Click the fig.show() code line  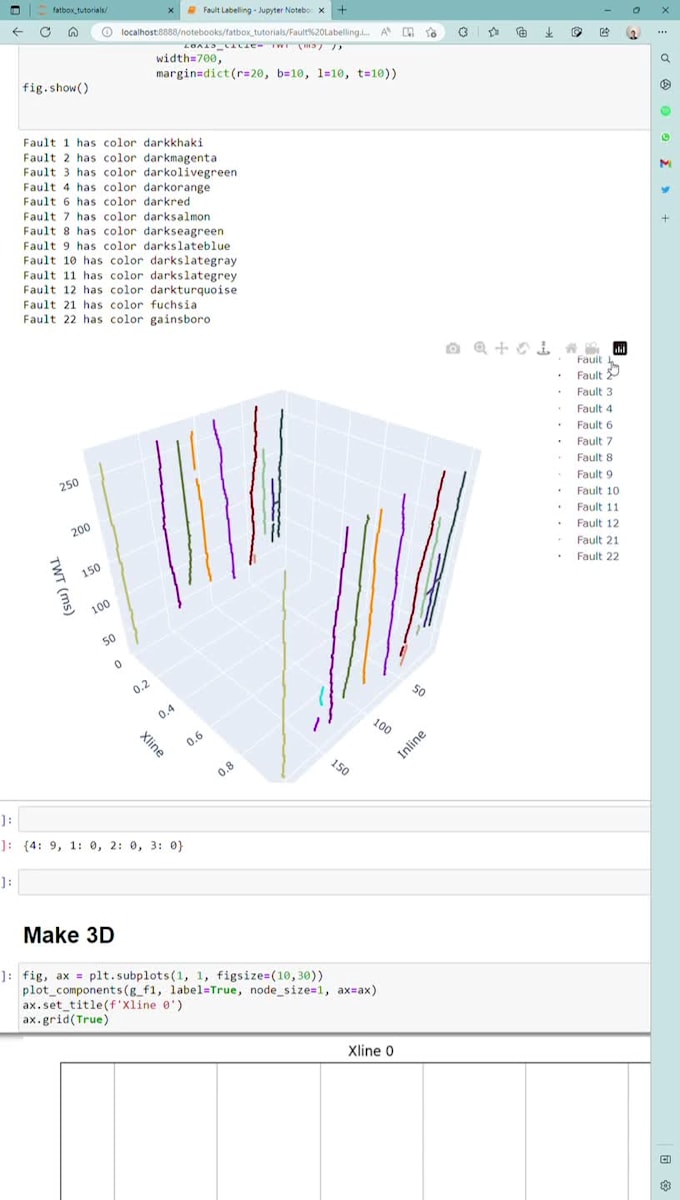point(56,88)
